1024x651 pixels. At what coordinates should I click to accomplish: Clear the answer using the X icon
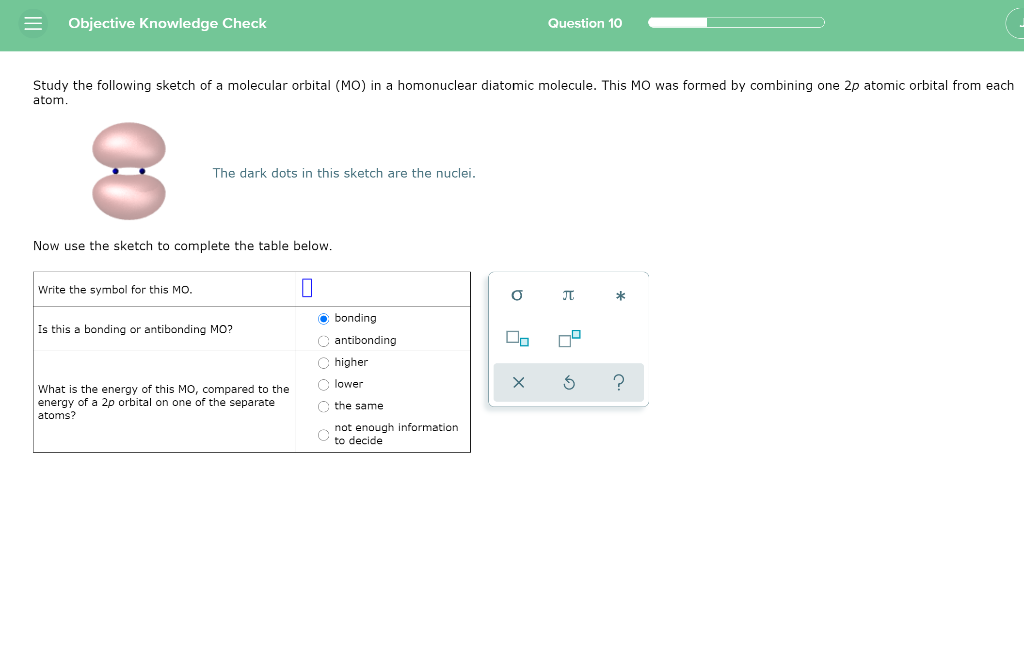pyautogui.click(x=518, y=382)
